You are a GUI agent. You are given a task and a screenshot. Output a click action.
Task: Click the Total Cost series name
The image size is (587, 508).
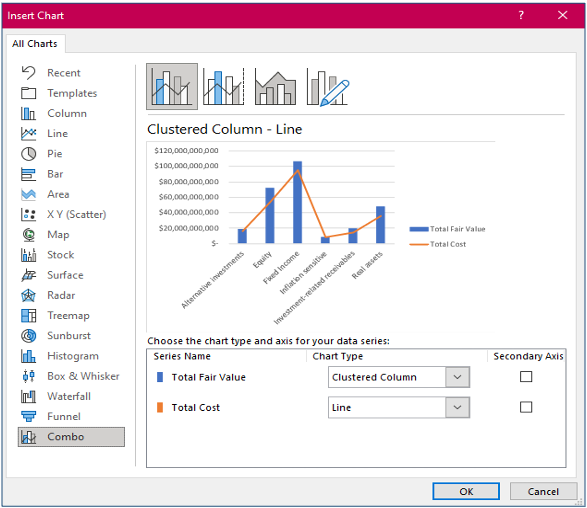coord(195,408)
